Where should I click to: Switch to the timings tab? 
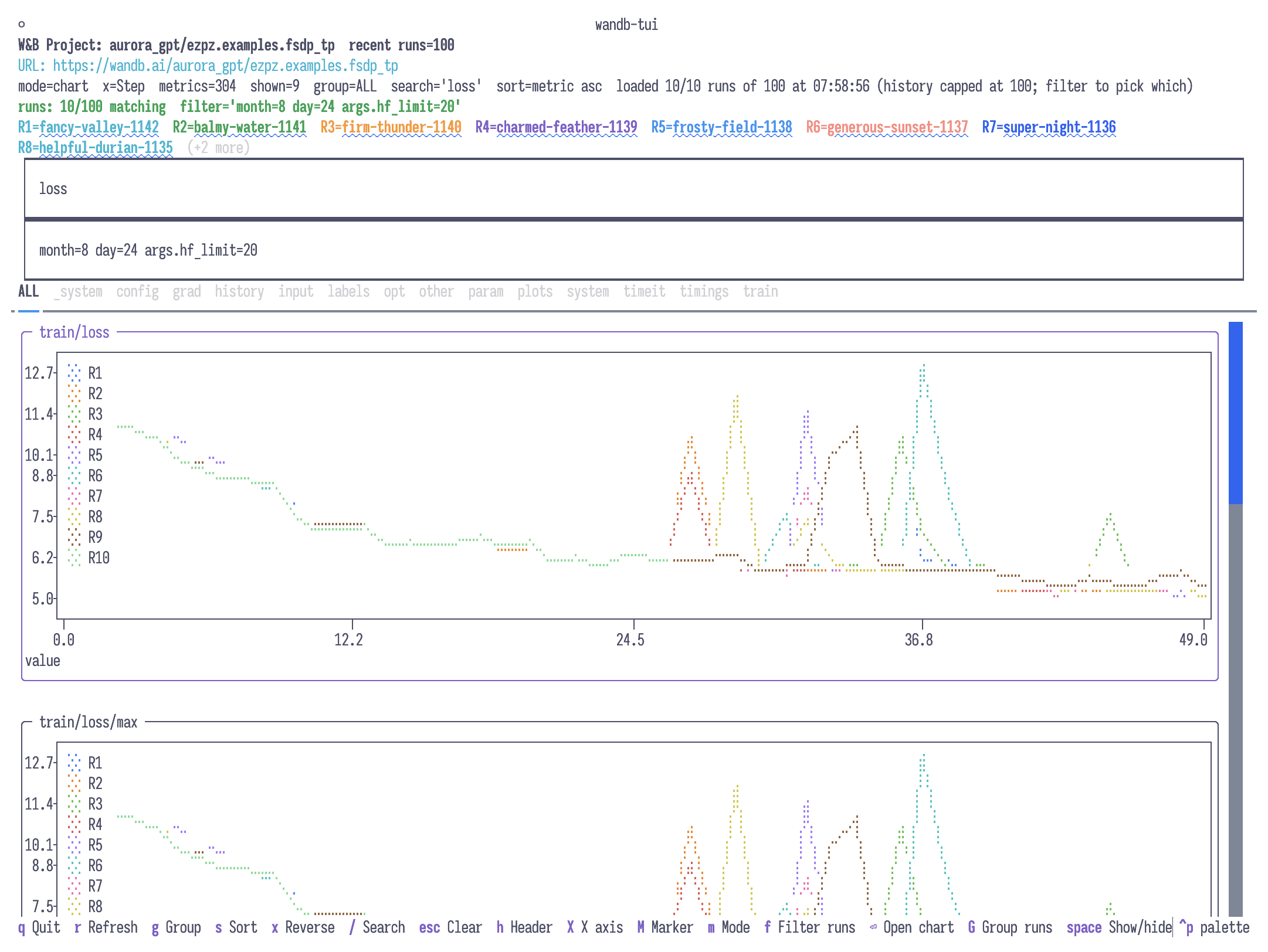click(704, 291)
